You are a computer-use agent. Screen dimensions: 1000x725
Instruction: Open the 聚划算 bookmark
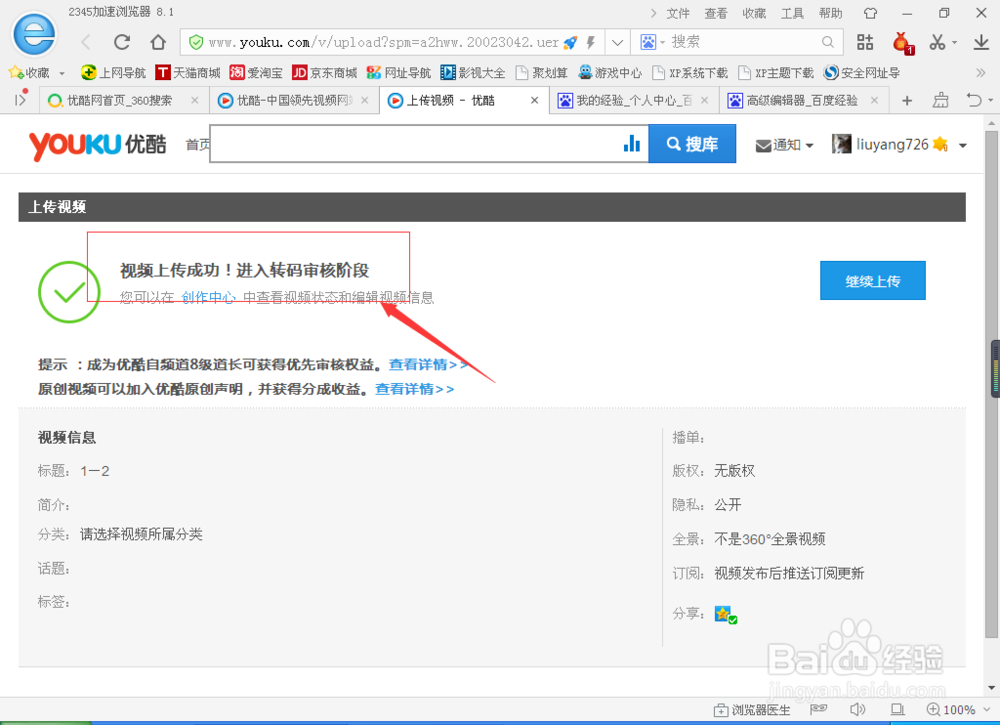click(x=541, y=73)
